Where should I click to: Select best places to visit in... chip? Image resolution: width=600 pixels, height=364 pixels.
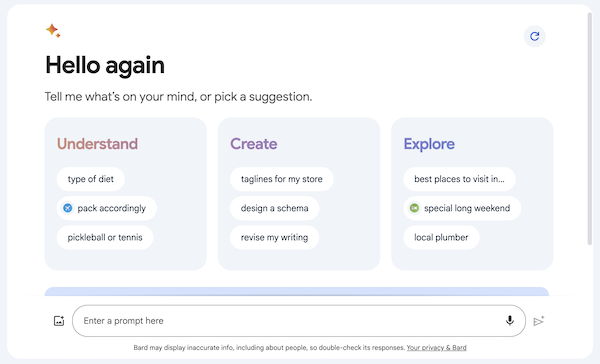(459, 179)
